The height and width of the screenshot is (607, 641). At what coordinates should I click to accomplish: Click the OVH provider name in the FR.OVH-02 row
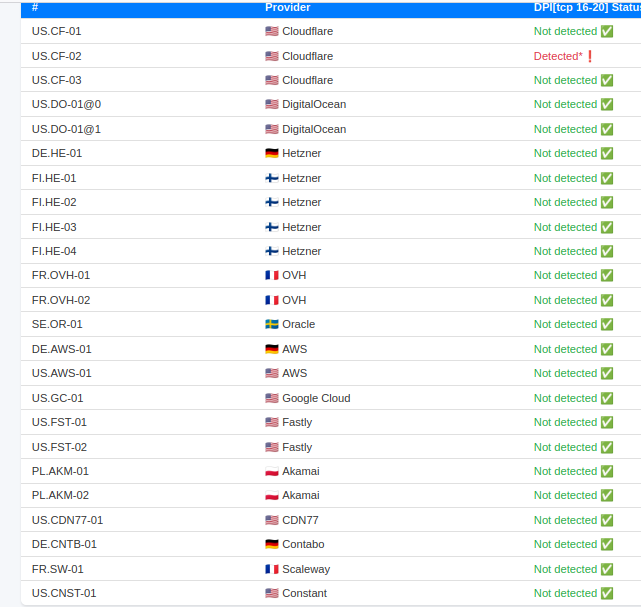(294, 300)
